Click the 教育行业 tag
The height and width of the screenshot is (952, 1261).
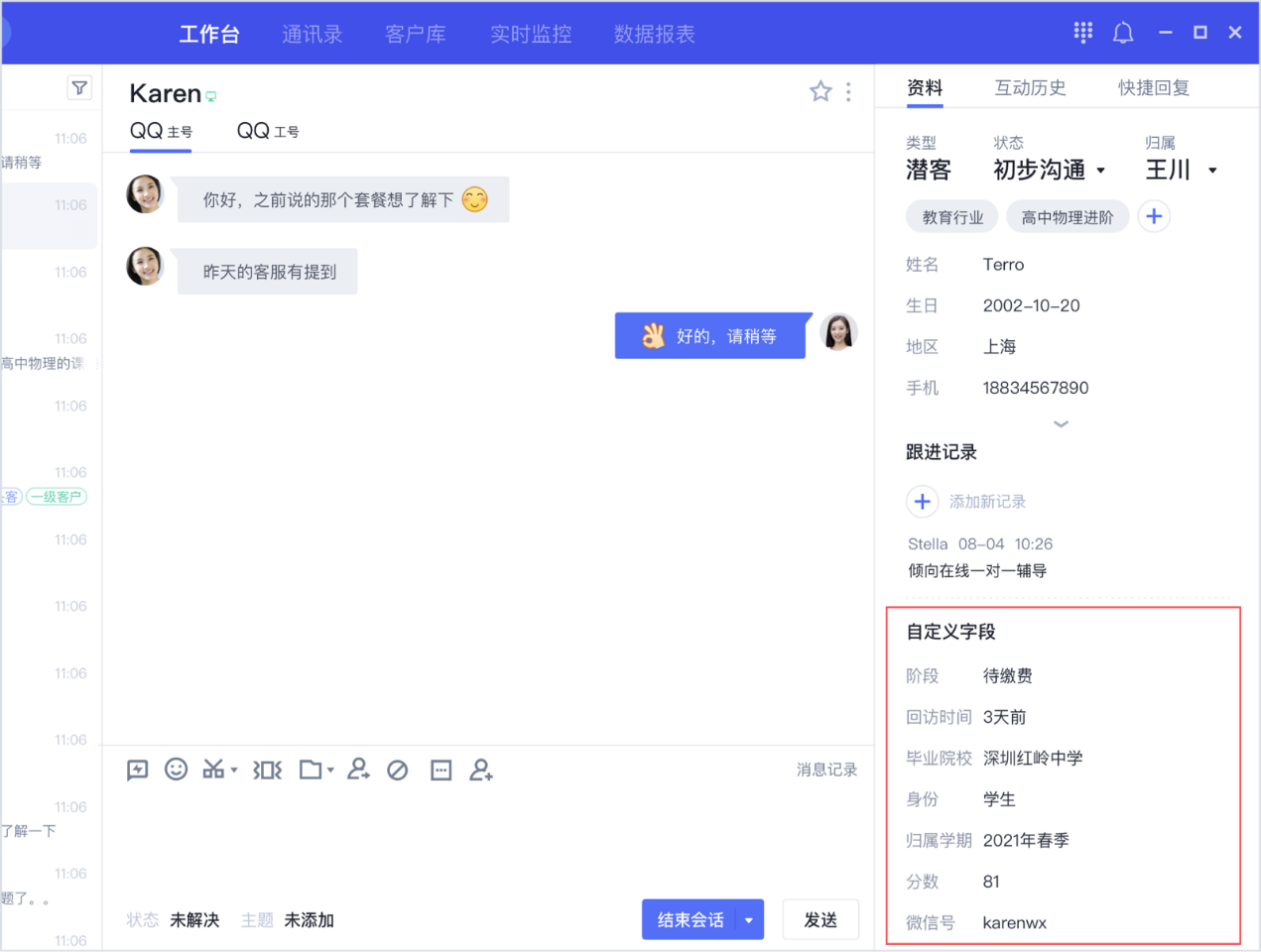click(x=952, y=217)
